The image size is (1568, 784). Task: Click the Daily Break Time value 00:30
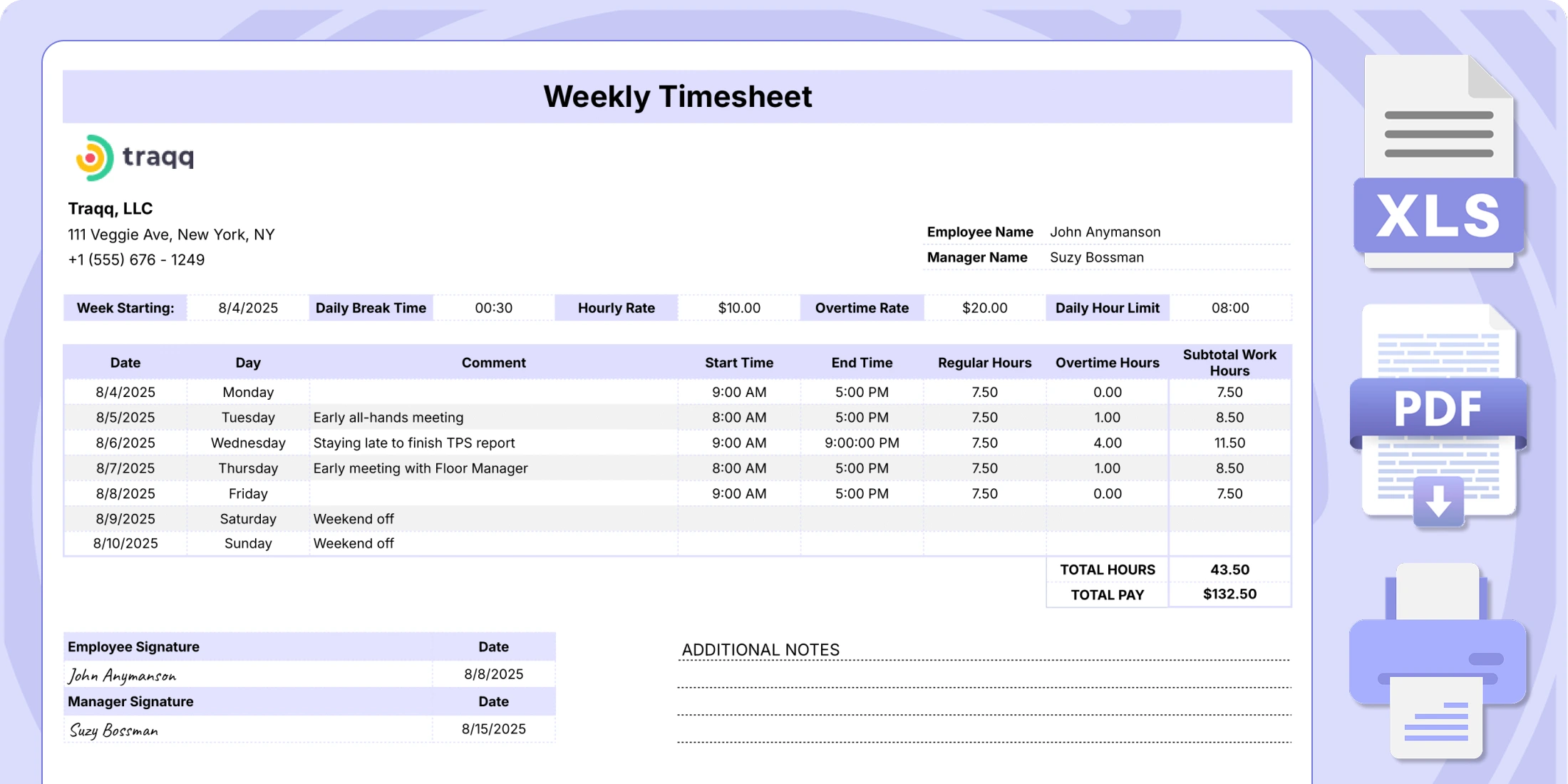point(493,308)
